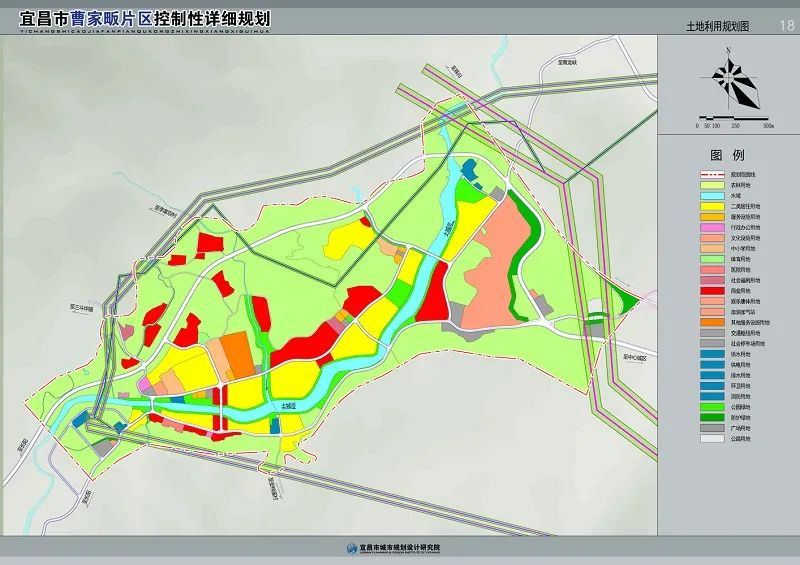Viewport: 800px width, 565px height.
Task: Select the dark green 防护绿地 legend swatch
Action: click(711, 416)
